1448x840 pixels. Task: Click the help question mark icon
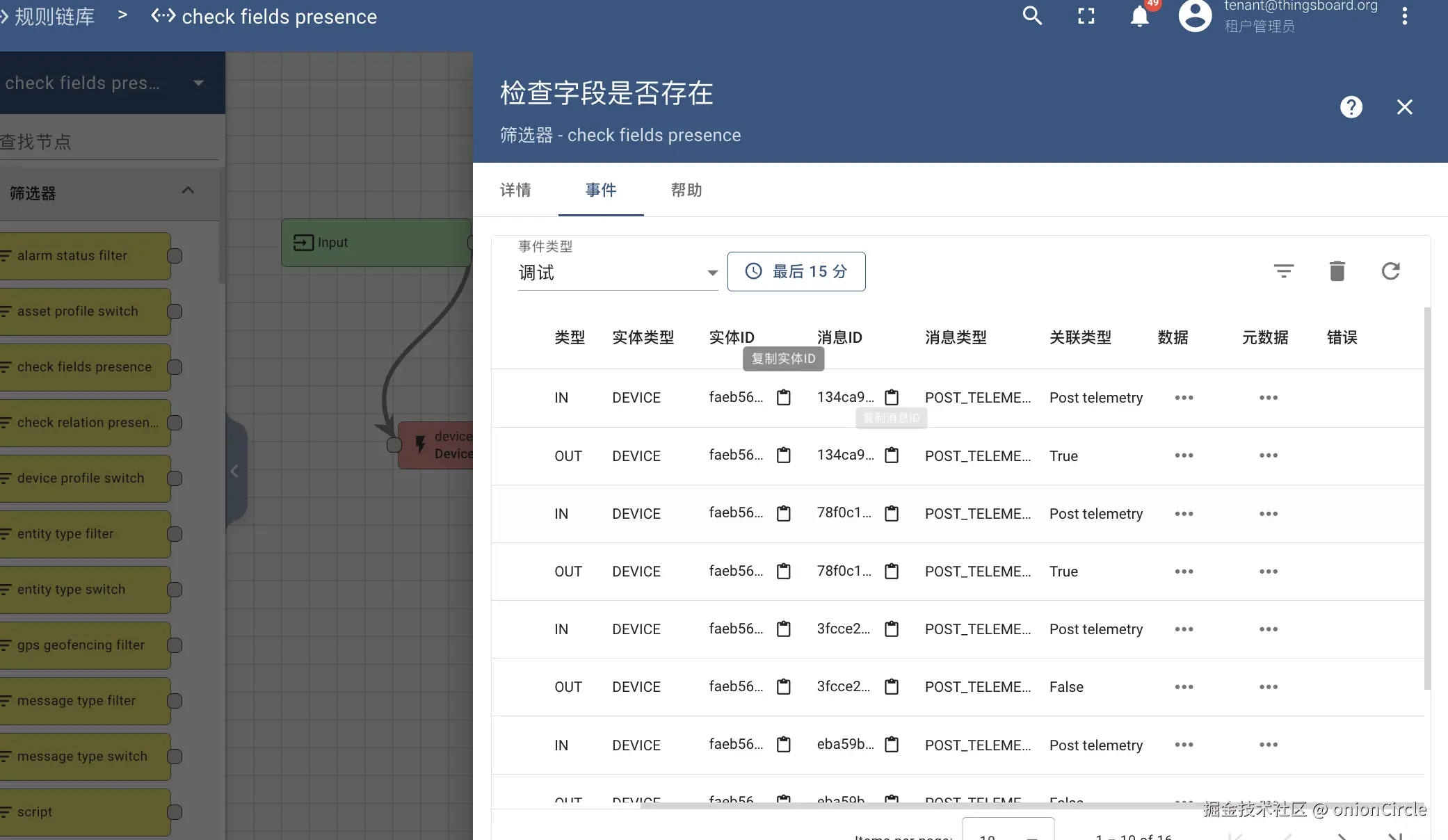(1351, 107)
